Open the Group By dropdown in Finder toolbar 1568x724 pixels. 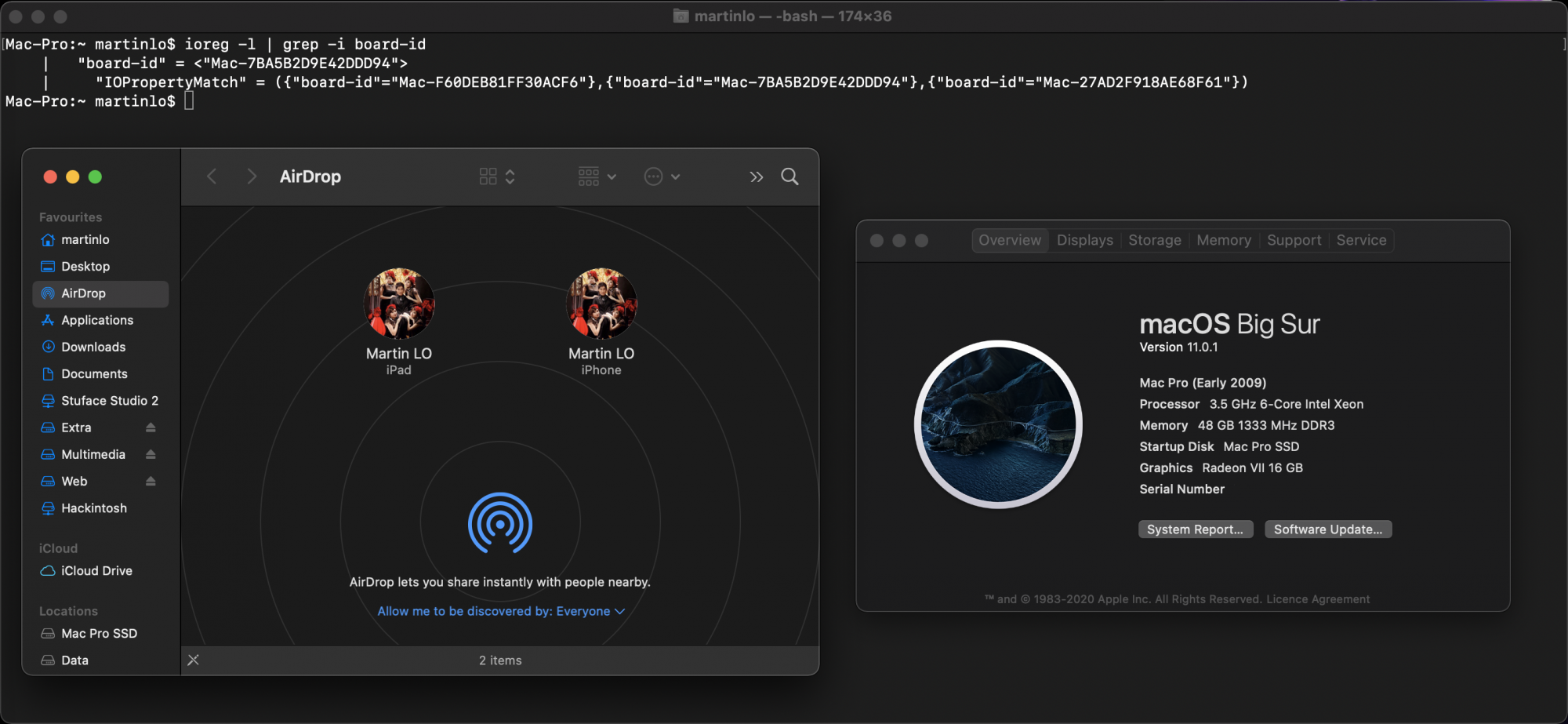pyautogui.click(x=597, y=176)
